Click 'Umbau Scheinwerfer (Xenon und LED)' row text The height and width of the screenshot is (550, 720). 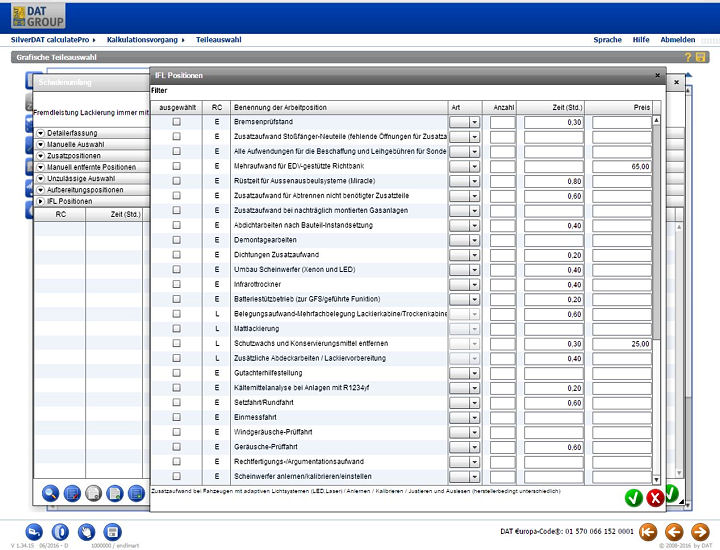[294, 269]
